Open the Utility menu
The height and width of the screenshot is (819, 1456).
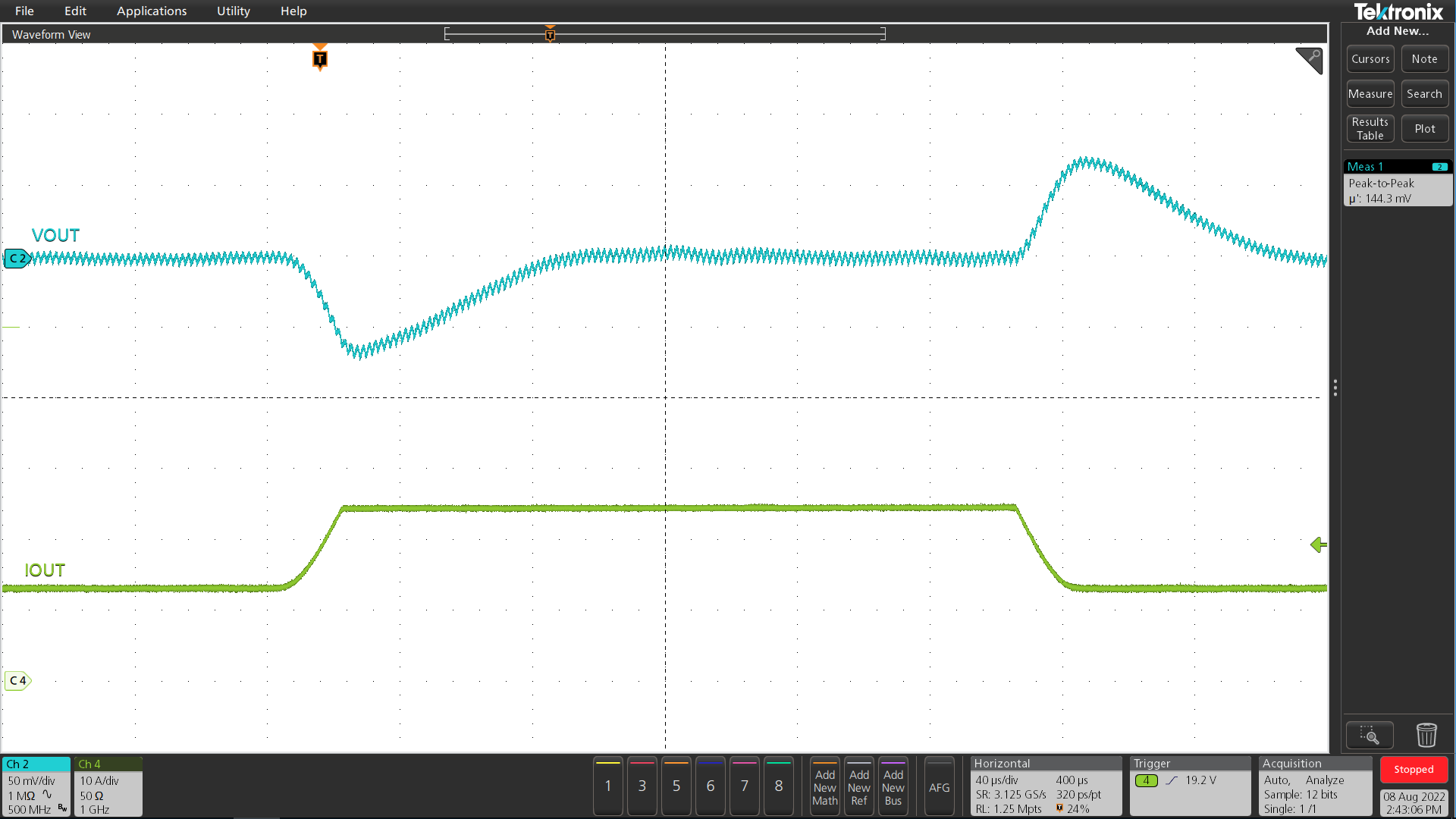tap(232, 11)
